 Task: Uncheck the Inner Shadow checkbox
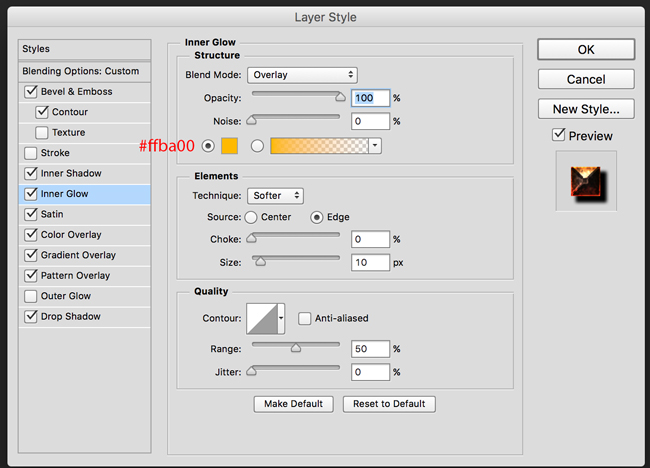[x=31, y=173]
